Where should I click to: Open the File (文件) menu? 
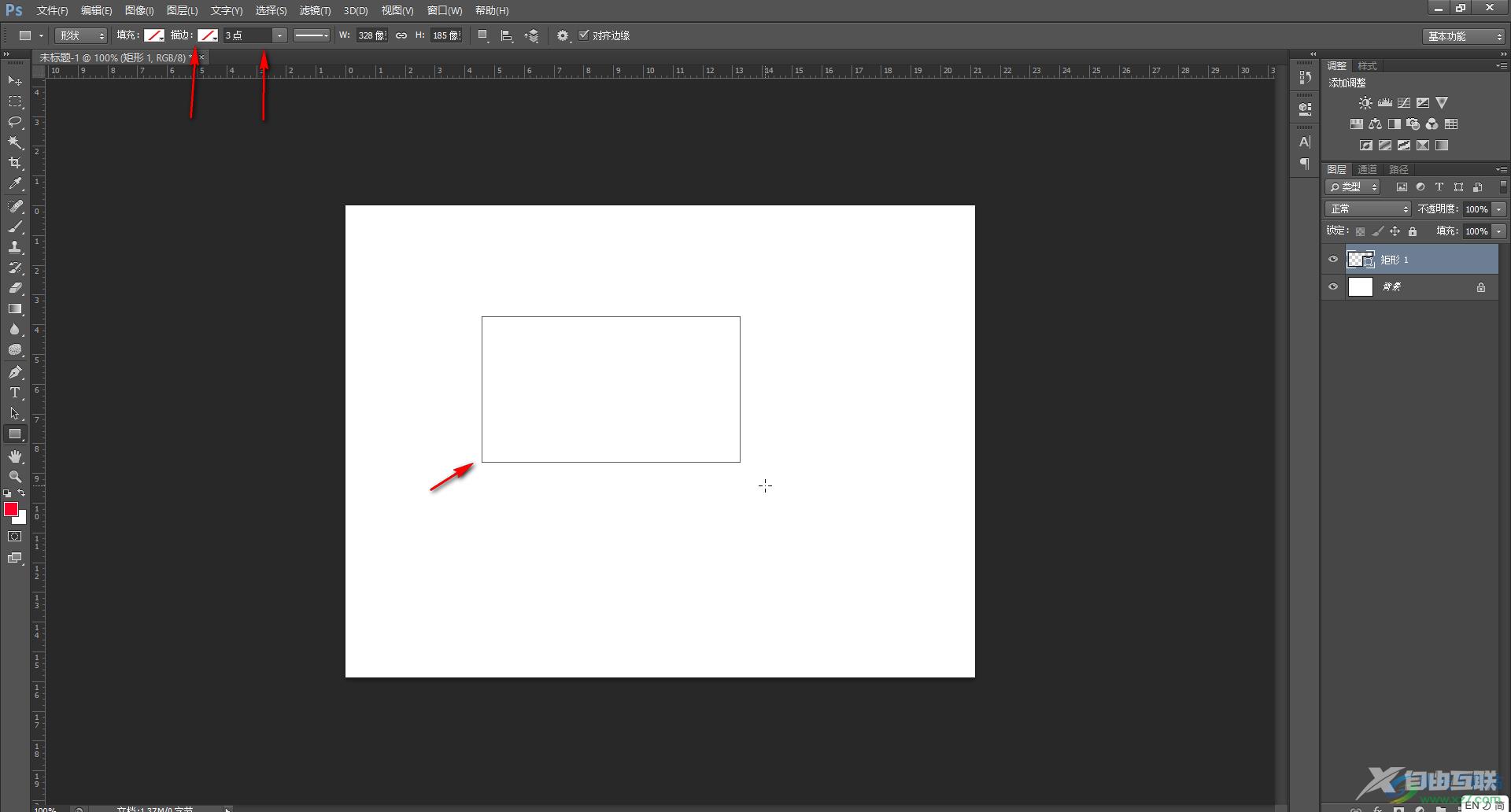tap(52, 10)
